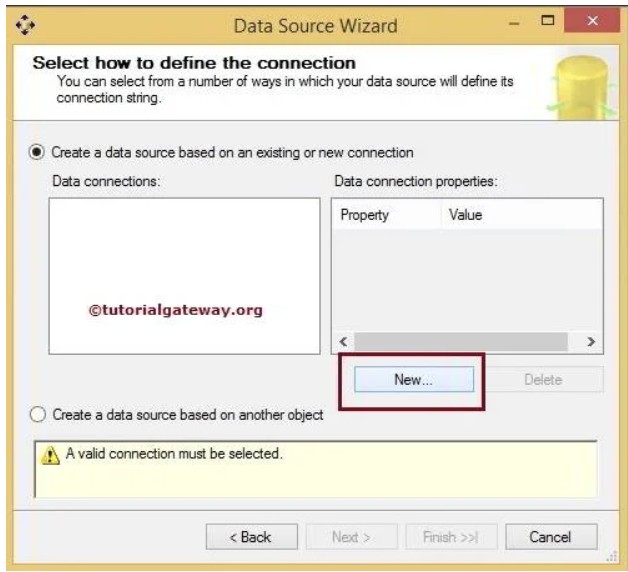Click the New... connection button
The image size is (628, 572).
pyautogui.click(x=414, y=379)
